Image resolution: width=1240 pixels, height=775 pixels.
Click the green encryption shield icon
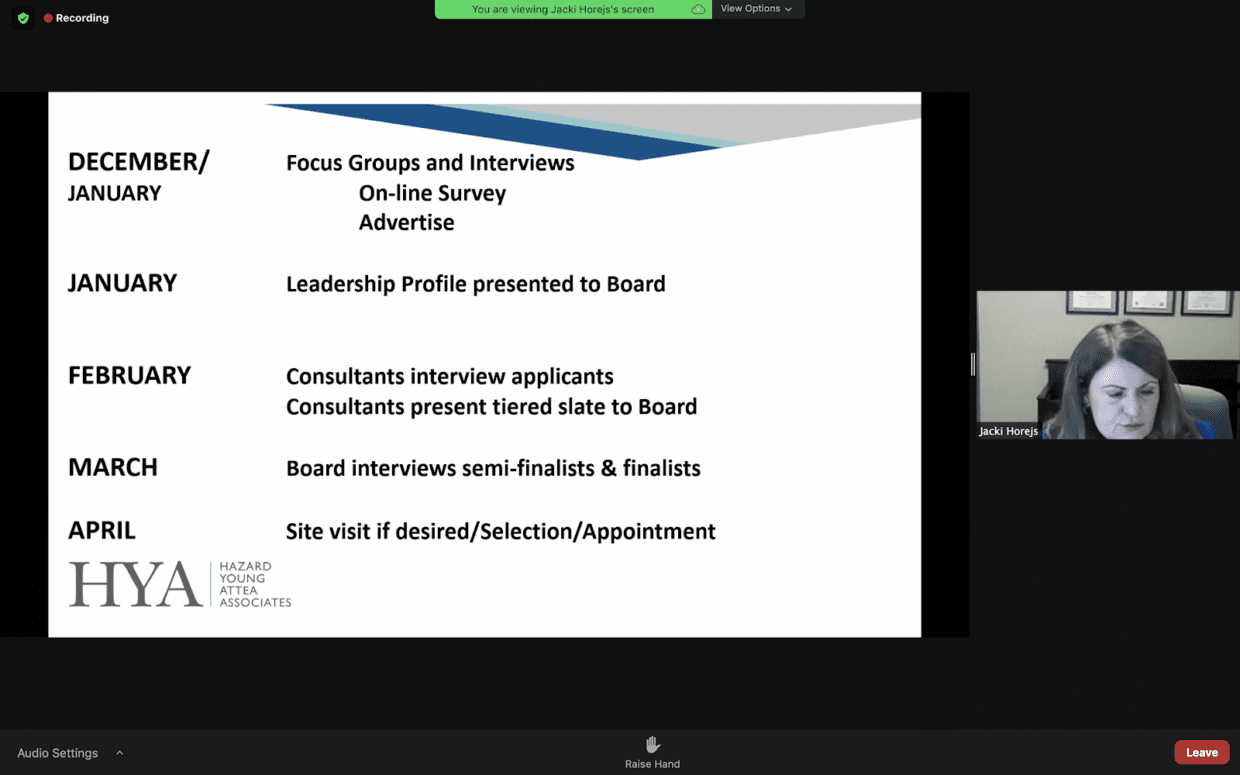(23, 18)
